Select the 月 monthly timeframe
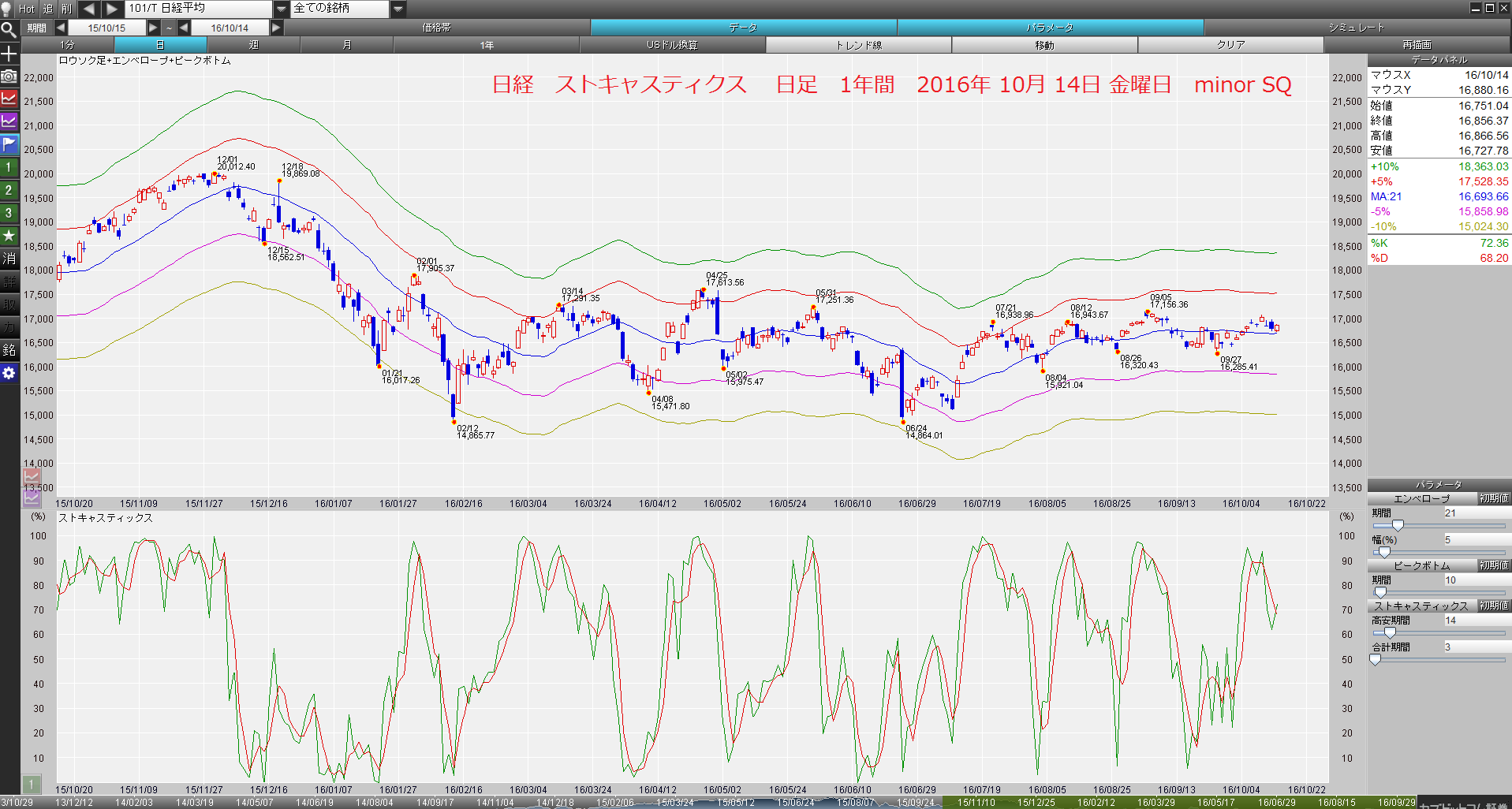This screenshot has width=1512, height=809. 347,45
